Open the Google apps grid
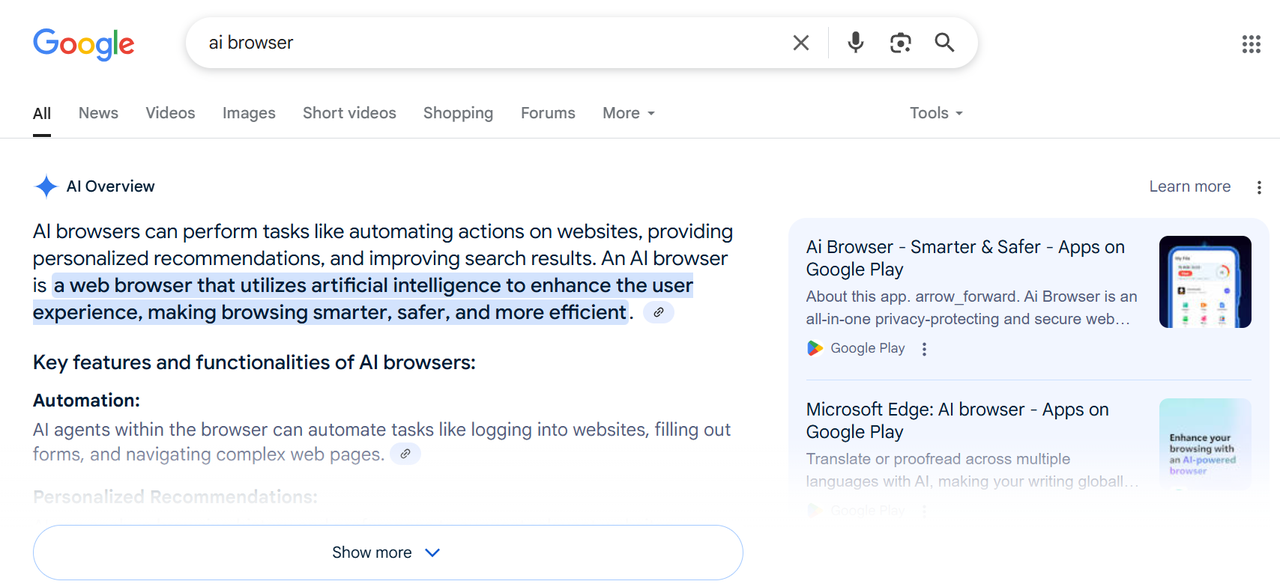1280x584 pixels. click(1251, 43)
